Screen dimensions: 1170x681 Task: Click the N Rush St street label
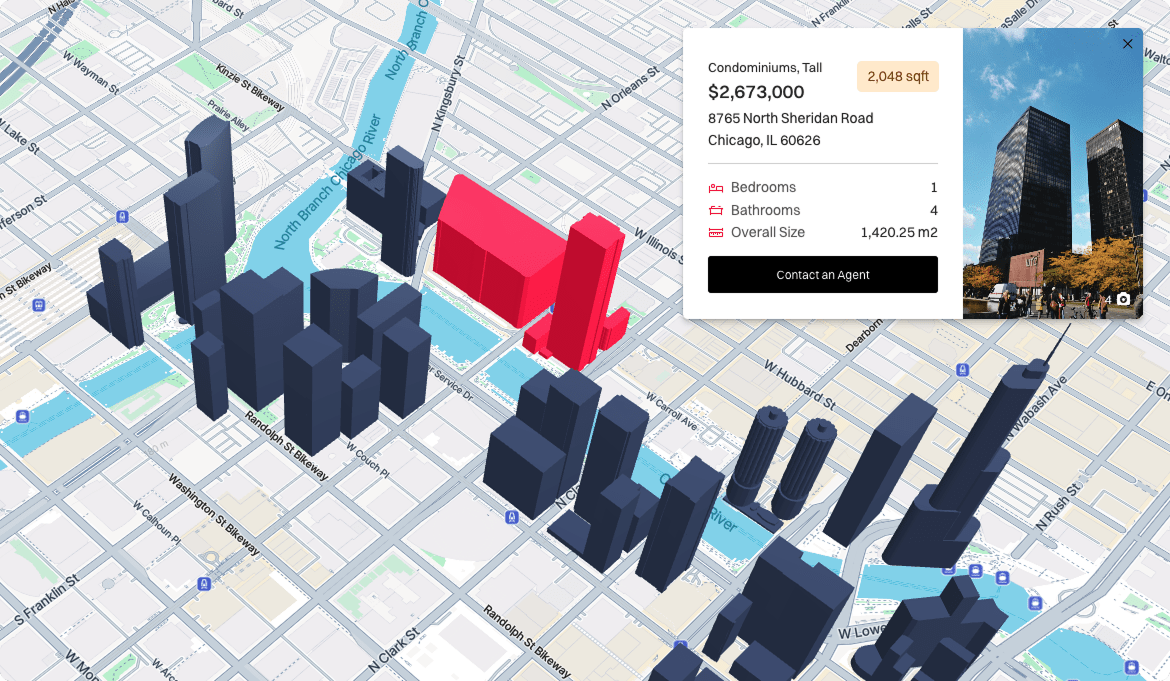tap(1058, 507)
